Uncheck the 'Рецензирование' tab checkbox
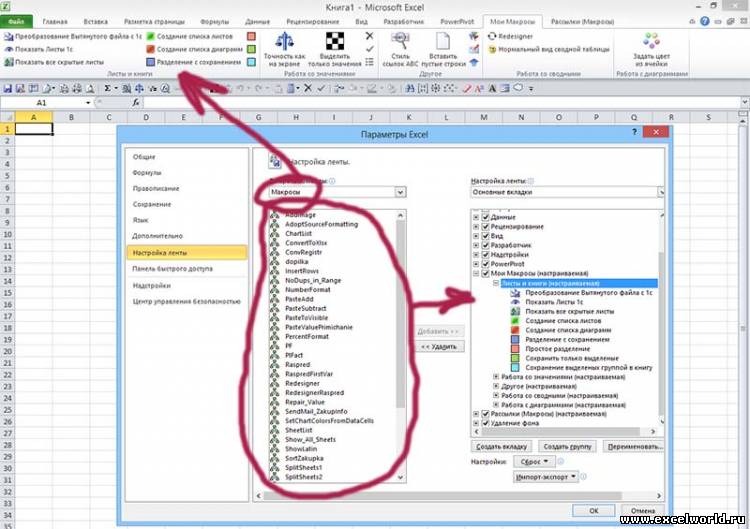Image resolution: width=750 pixels, height=529 pixels. [x=485, y=227]
